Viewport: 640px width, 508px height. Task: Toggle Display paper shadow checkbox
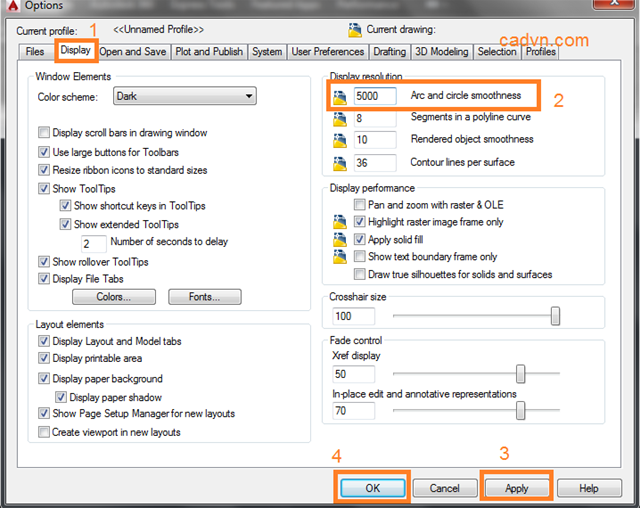pyautogui.click(x=61, y=397)
